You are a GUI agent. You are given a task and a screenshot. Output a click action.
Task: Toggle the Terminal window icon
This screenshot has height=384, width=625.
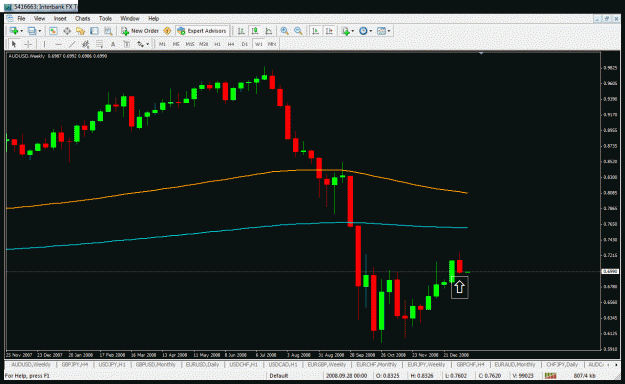coord(94,31)
